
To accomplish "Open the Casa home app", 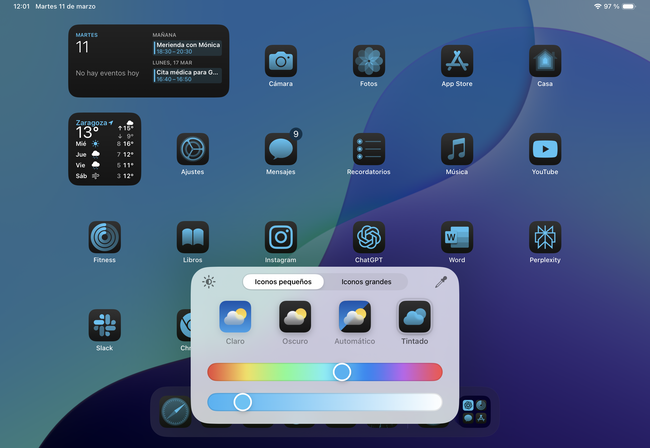I will (x=545, y=61).
